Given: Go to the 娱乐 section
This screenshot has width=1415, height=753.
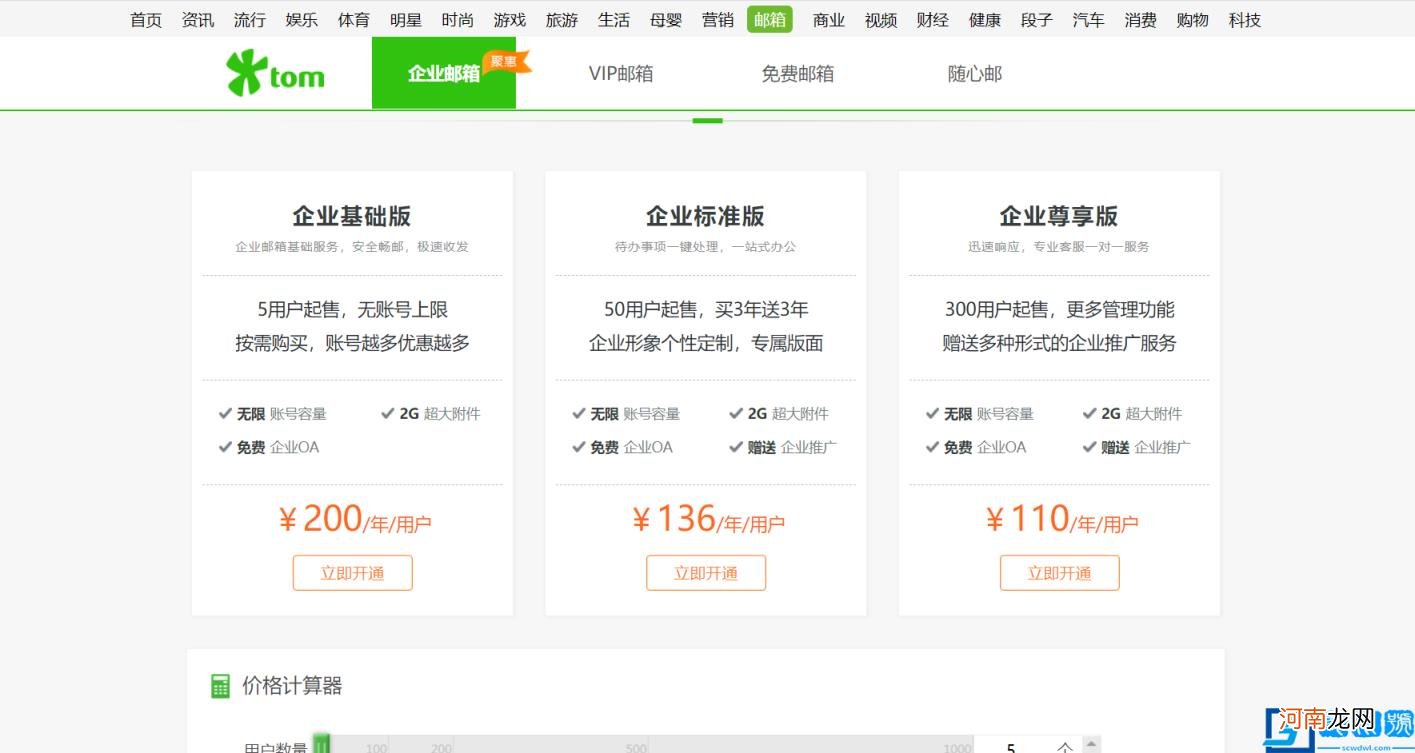Looking at the screenshot, I should [302, 19].
